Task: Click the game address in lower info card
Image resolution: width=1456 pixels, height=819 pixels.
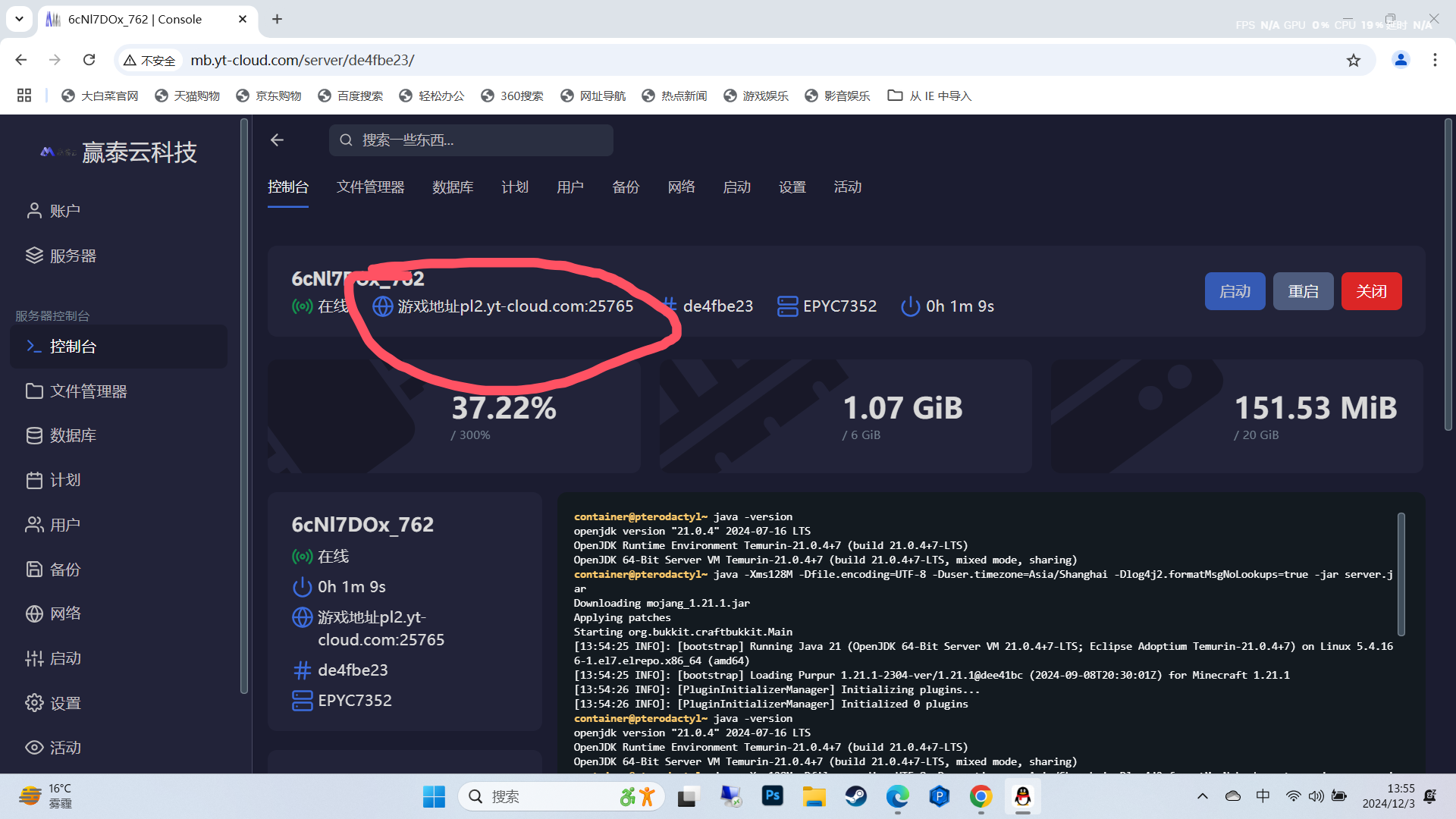Action: click(x=381, y=628)
